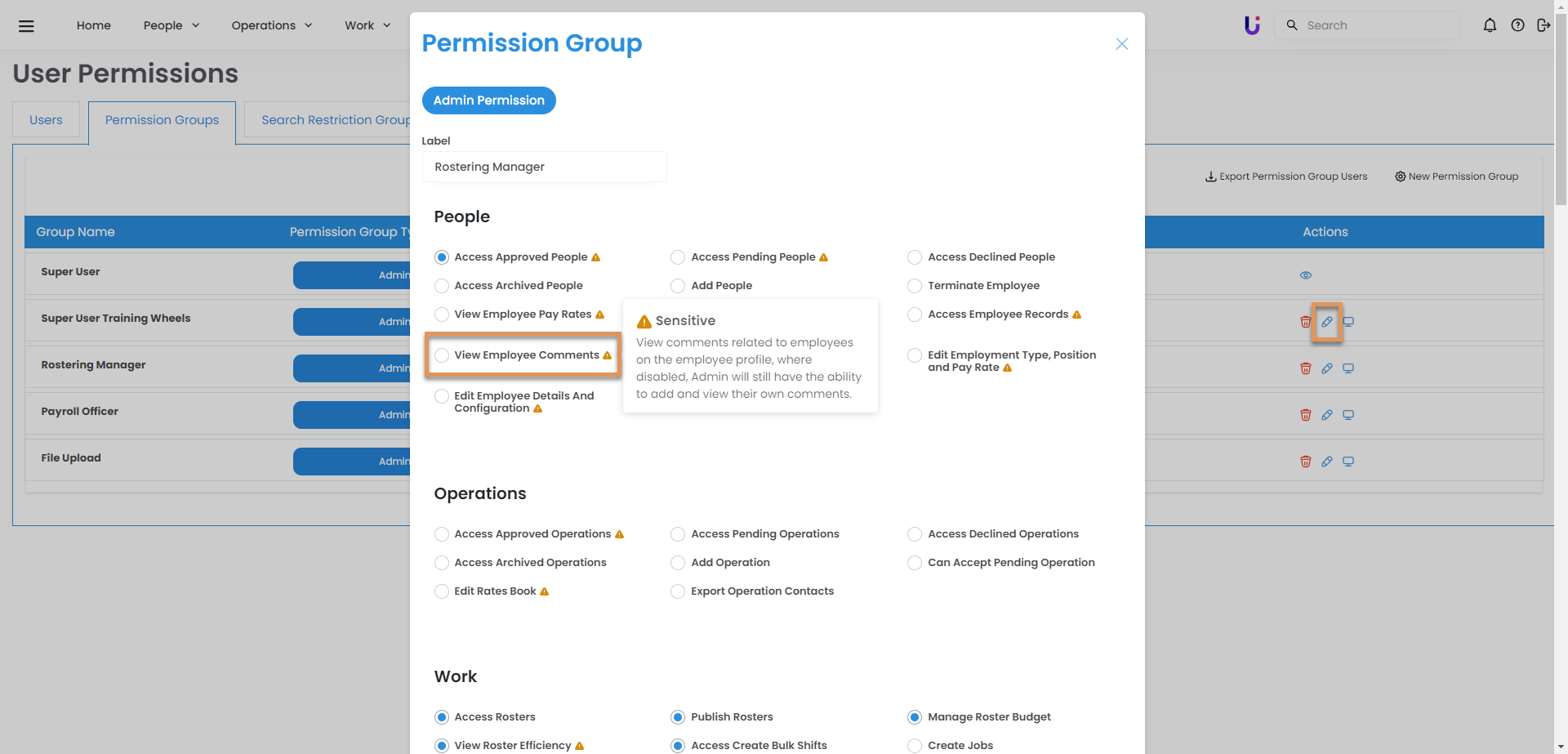Open the hamburger navigation menu
This screenshot has width=1568, height=754.
(x=26, y=26)
